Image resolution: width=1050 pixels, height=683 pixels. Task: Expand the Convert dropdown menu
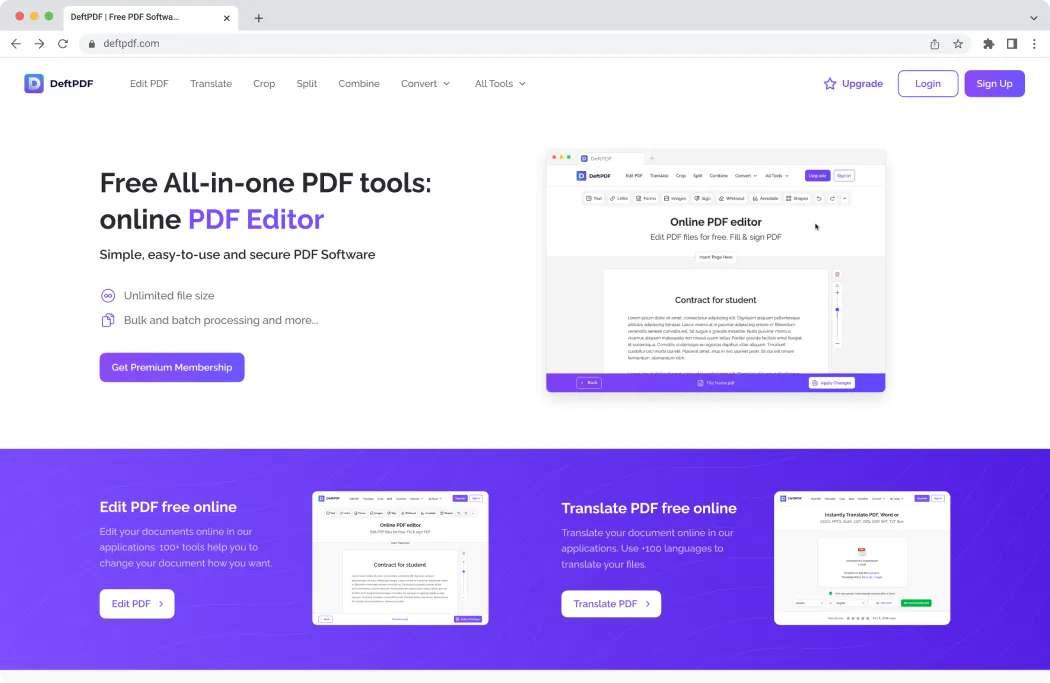click(426, 84)
